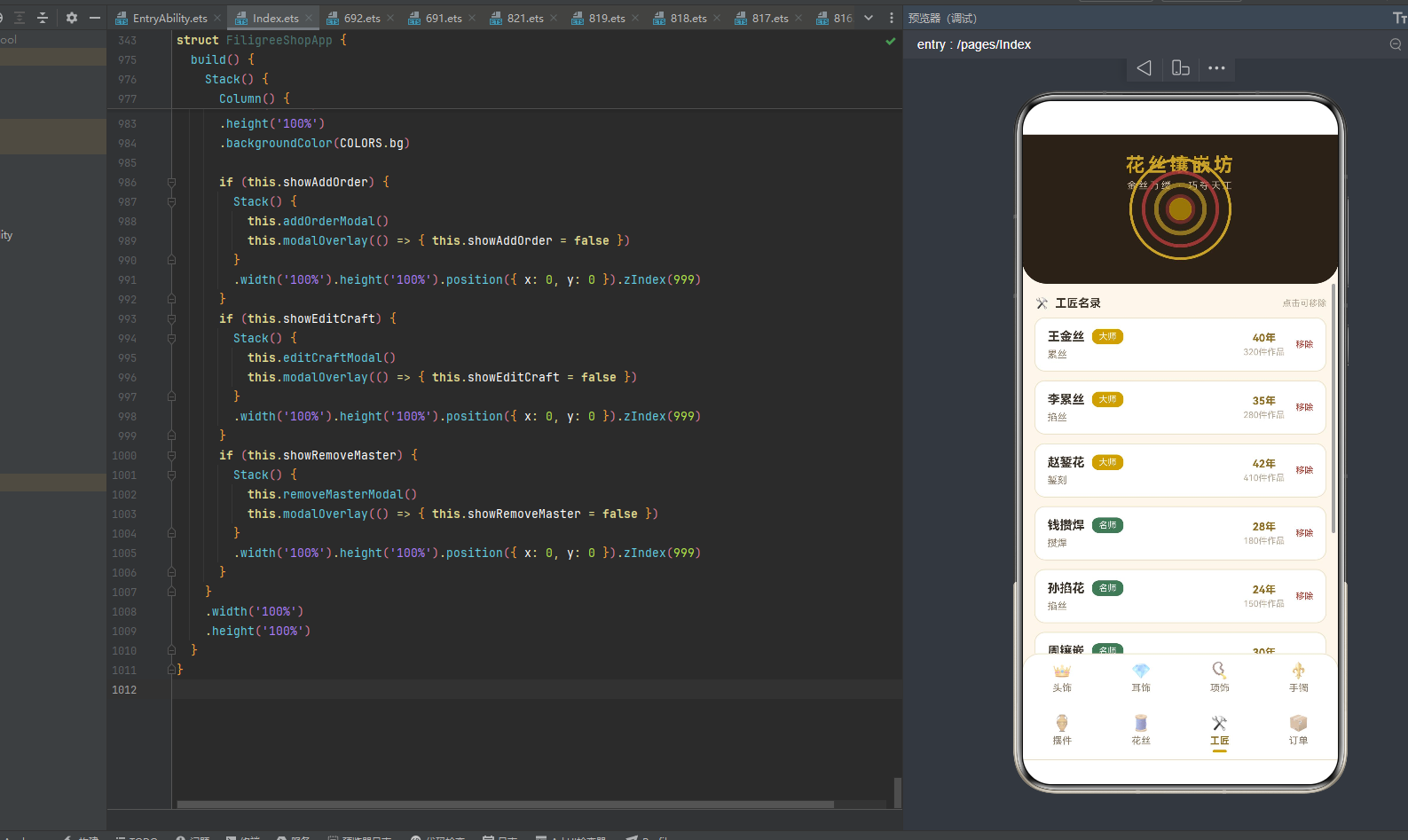This screenshot has height=840, width=1408.
Task: Close the Index.ets tab
Action: click(309, 18)
